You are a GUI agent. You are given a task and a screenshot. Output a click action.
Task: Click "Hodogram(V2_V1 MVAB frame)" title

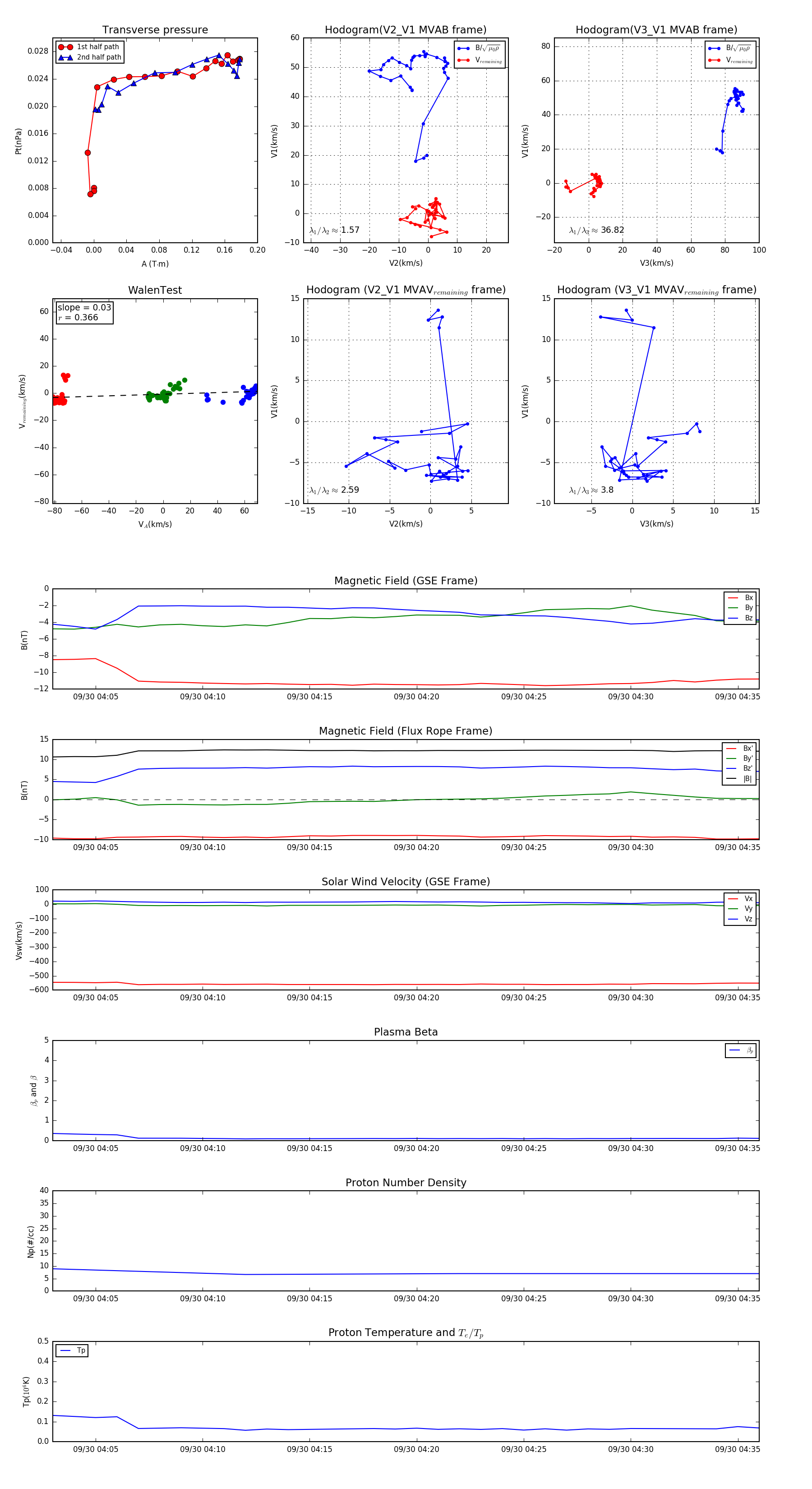point(406,30)
